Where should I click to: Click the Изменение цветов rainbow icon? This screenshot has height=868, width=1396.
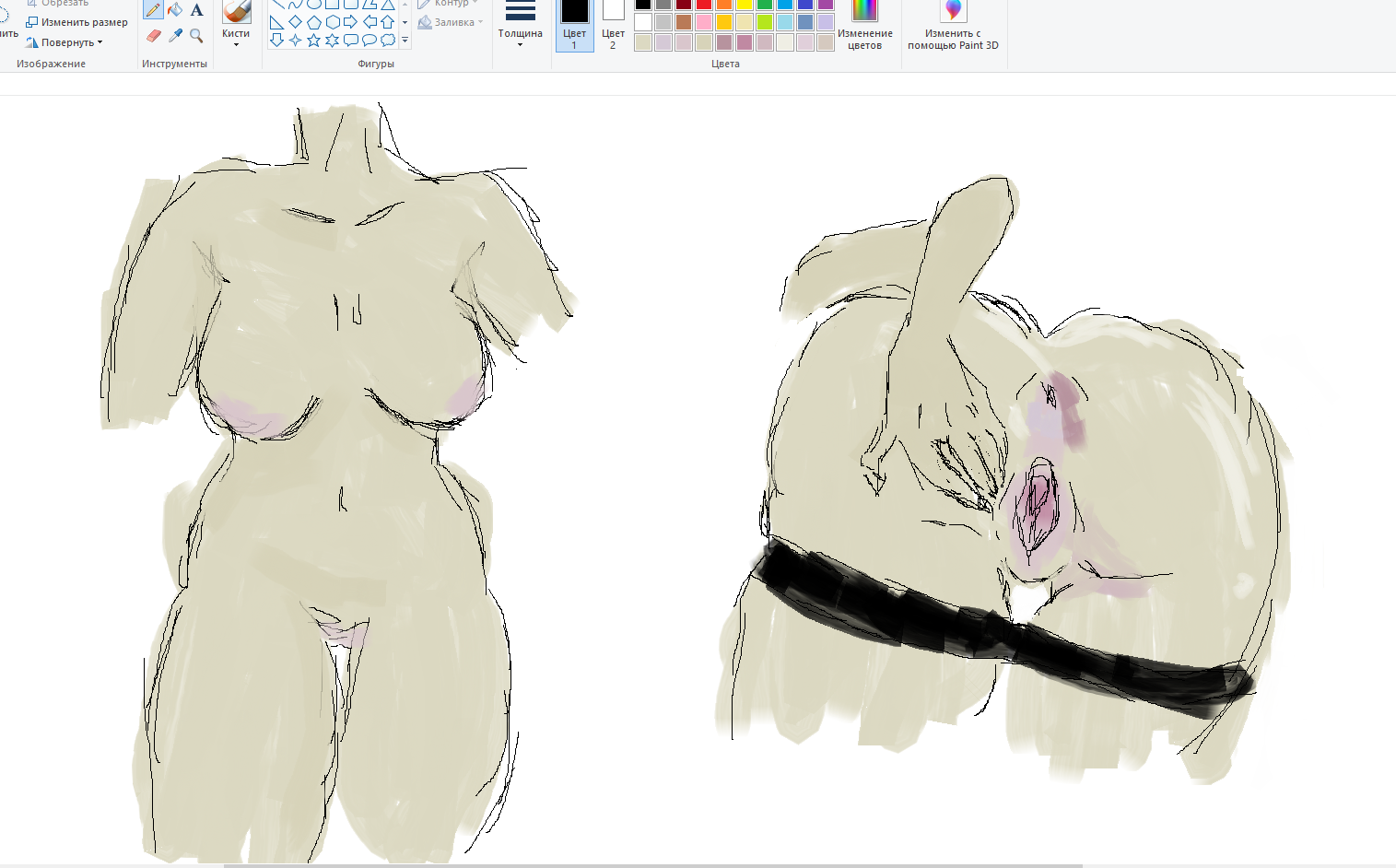pyautogui.click(x=864, y=10)
